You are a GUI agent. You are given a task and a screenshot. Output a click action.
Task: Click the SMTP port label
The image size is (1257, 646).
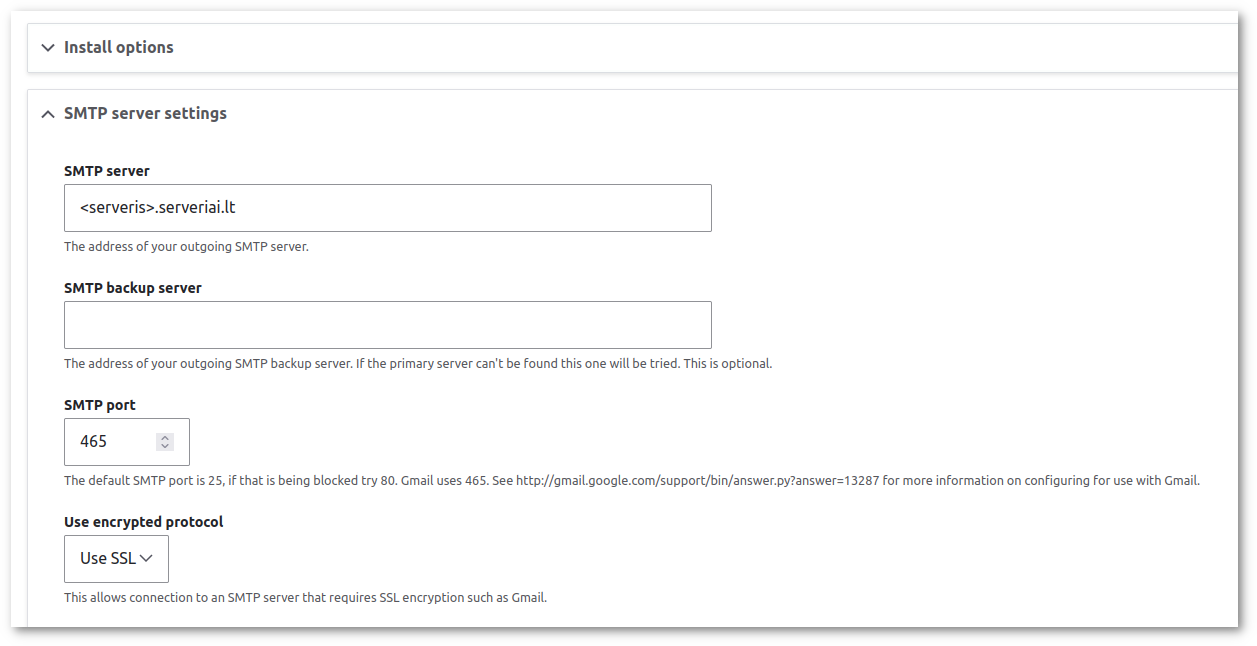(100, 405)
